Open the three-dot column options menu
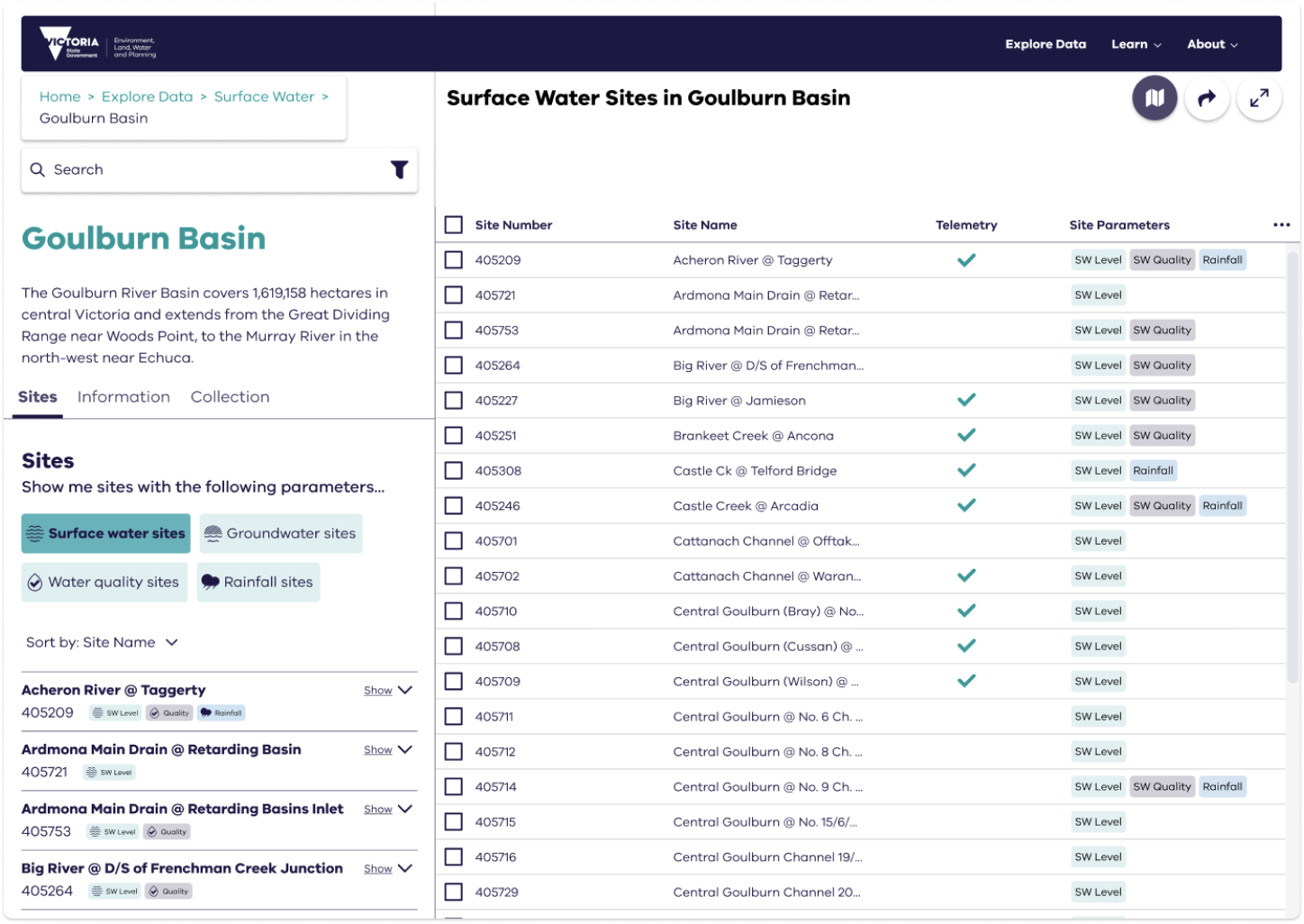Viewport: 1304px width, 924px height. (1281, 225)
